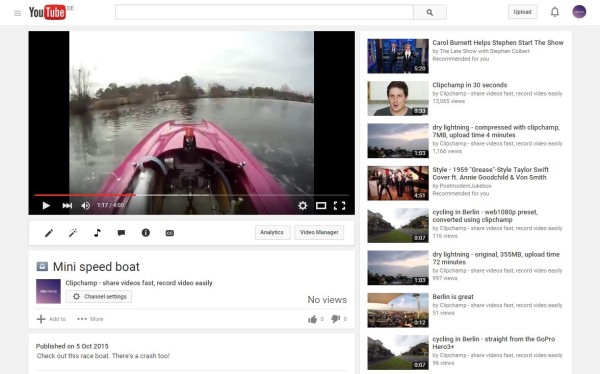Play the Mini speed boat video
This screenshot has height=374, width=600.
[x=46, y=206]
